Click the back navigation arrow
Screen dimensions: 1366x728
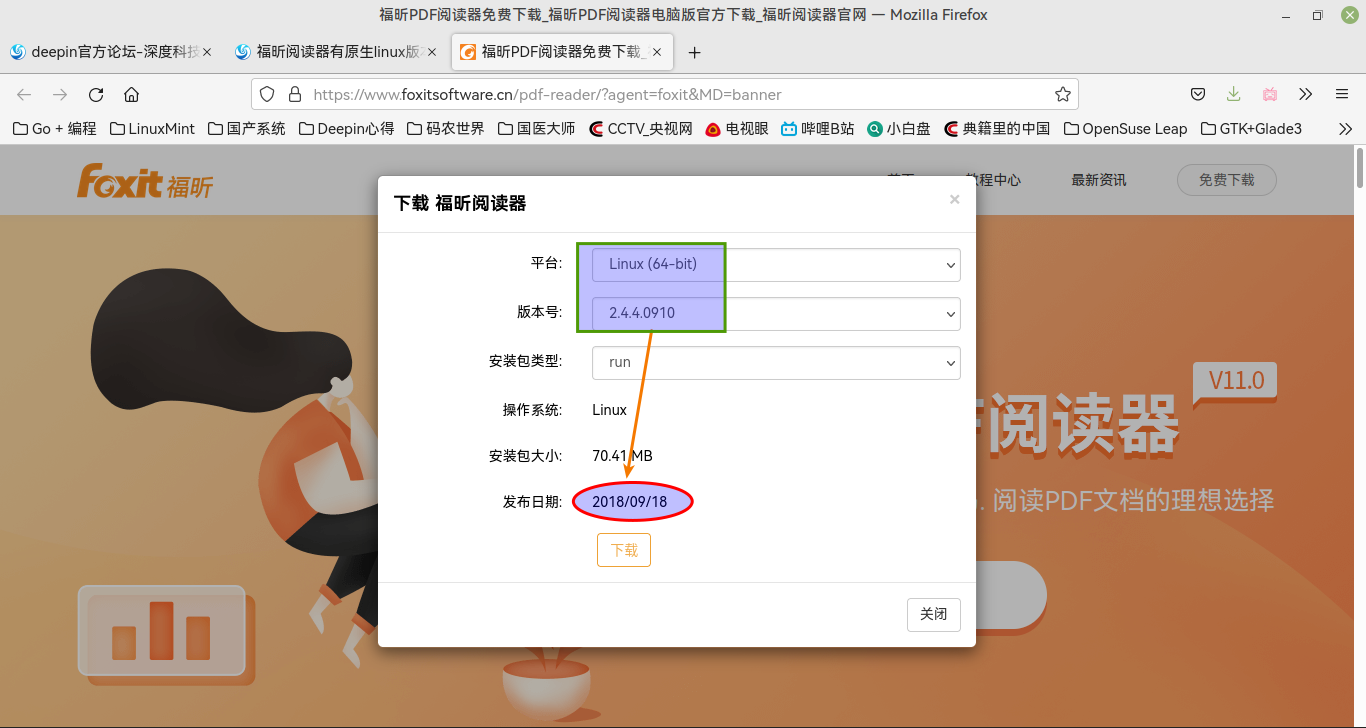(23, 93)
